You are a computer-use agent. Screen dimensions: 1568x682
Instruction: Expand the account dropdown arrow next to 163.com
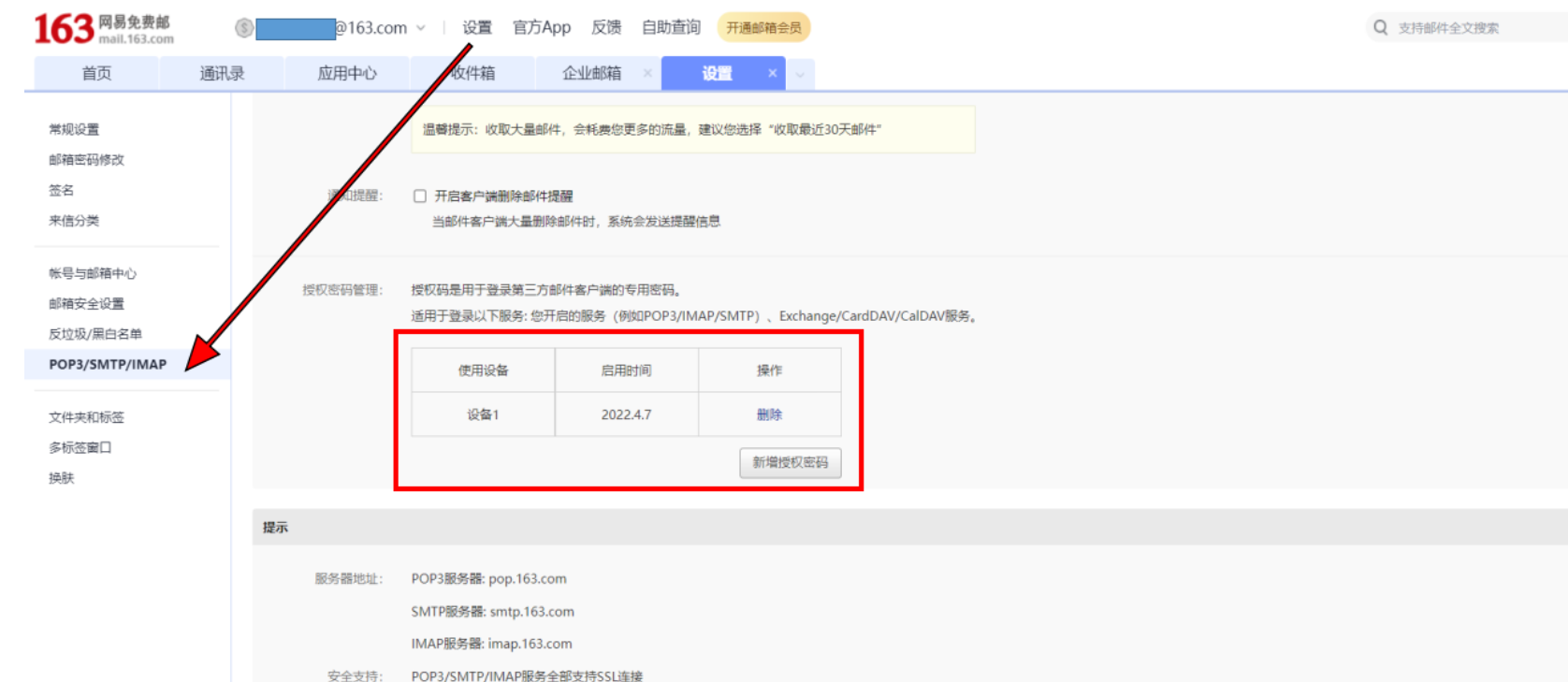(x=421, y=28)
